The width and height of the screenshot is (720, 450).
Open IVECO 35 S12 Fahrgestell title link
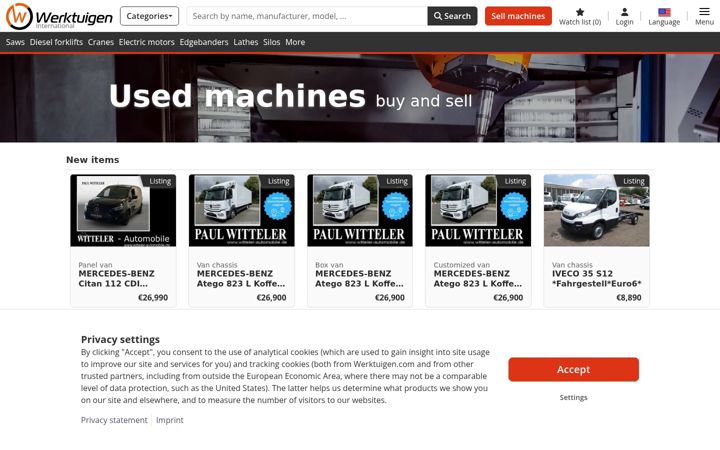point(596,279)
